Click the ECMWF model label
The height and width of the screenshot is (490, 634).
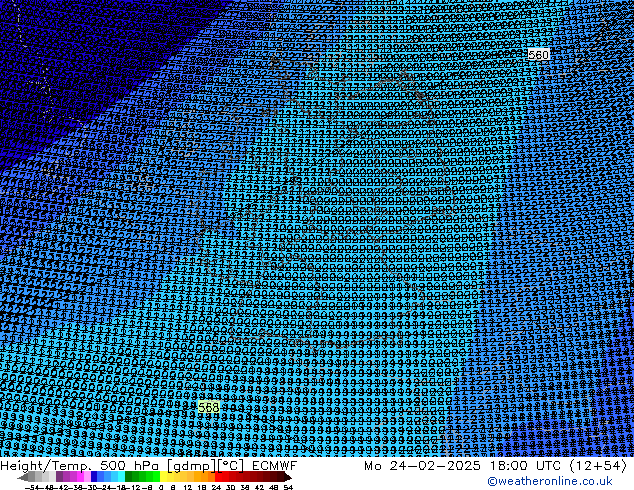click(x=274, y=466)
